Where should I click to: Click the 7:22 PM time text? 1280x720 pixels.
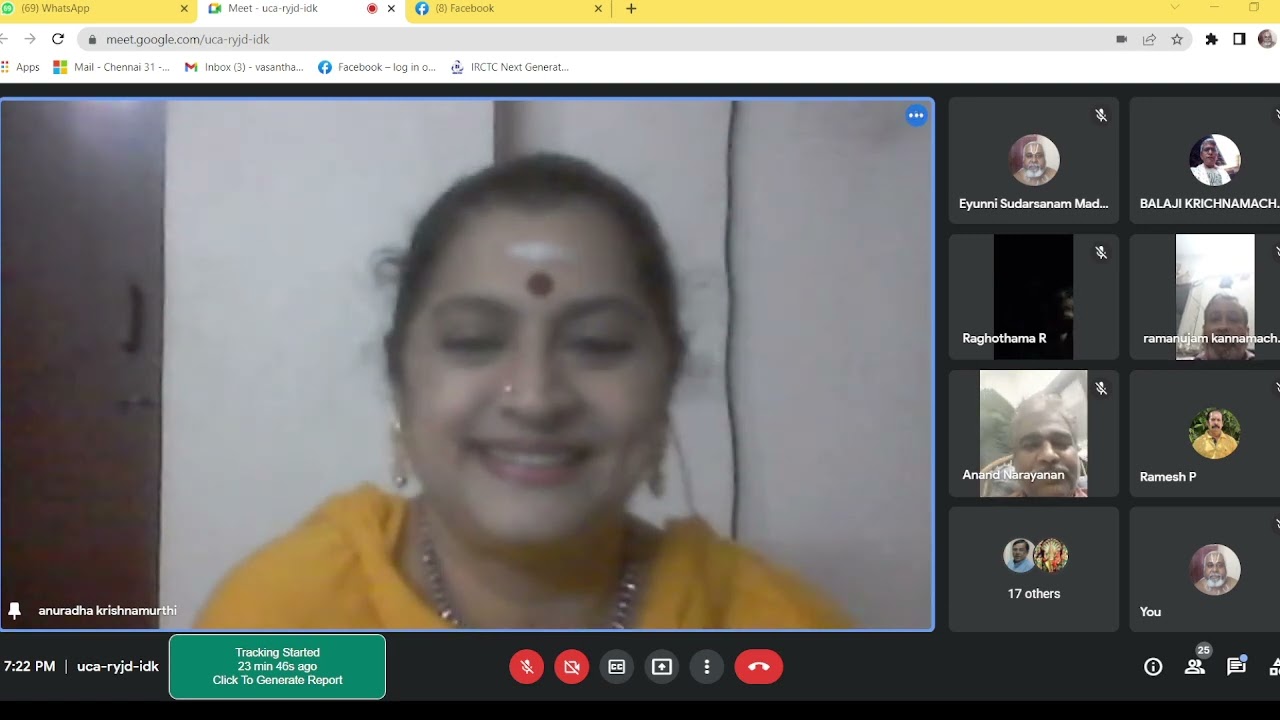30,666
